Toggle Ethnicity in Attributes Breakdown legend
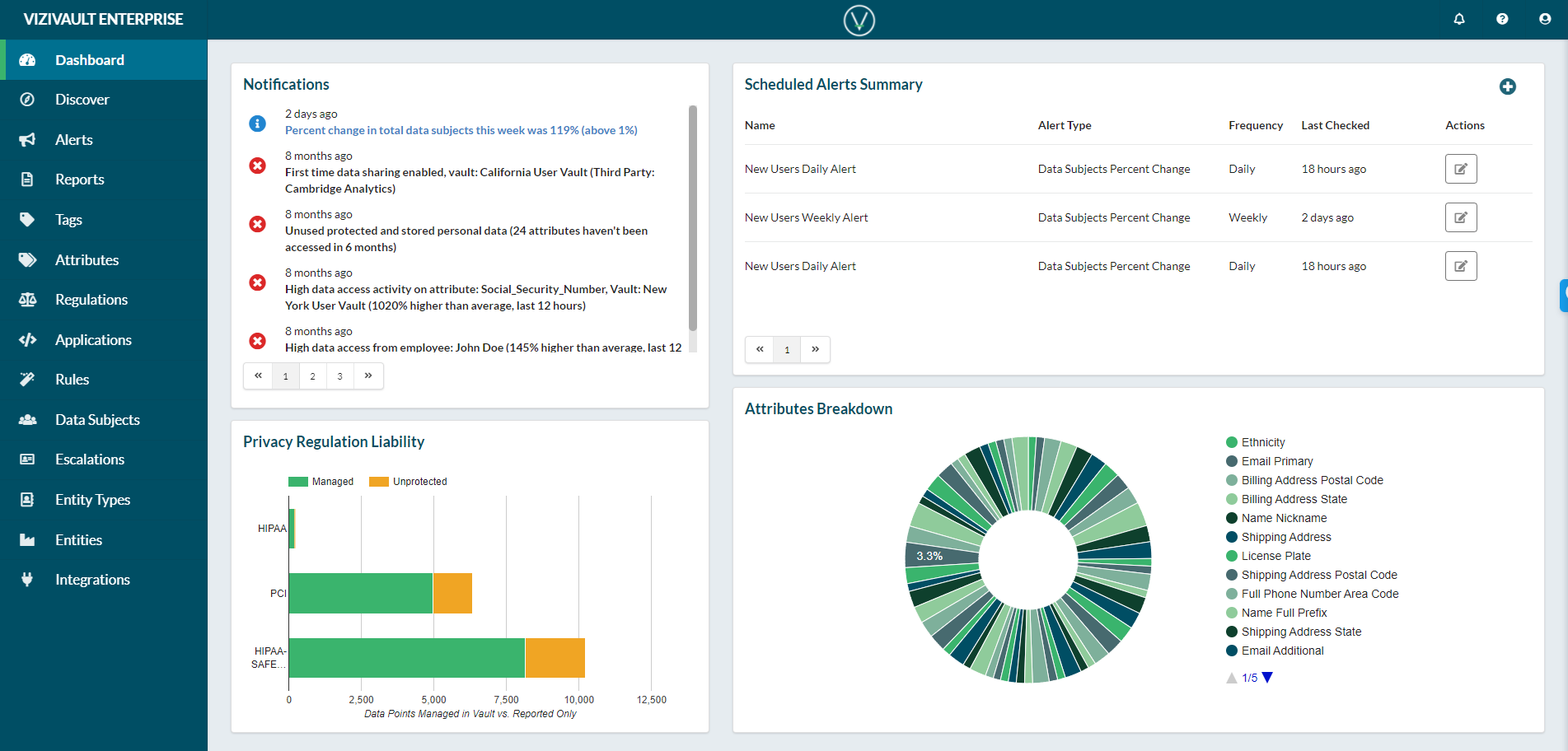The width and height of the screenshot is (1568, 751). click(x=1255, y=442)
